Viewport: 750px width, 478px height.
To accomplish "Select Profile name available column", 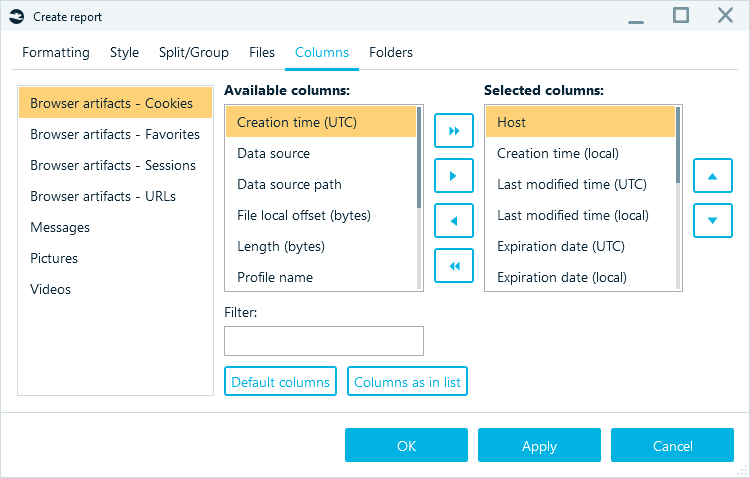I will [320, 277].
